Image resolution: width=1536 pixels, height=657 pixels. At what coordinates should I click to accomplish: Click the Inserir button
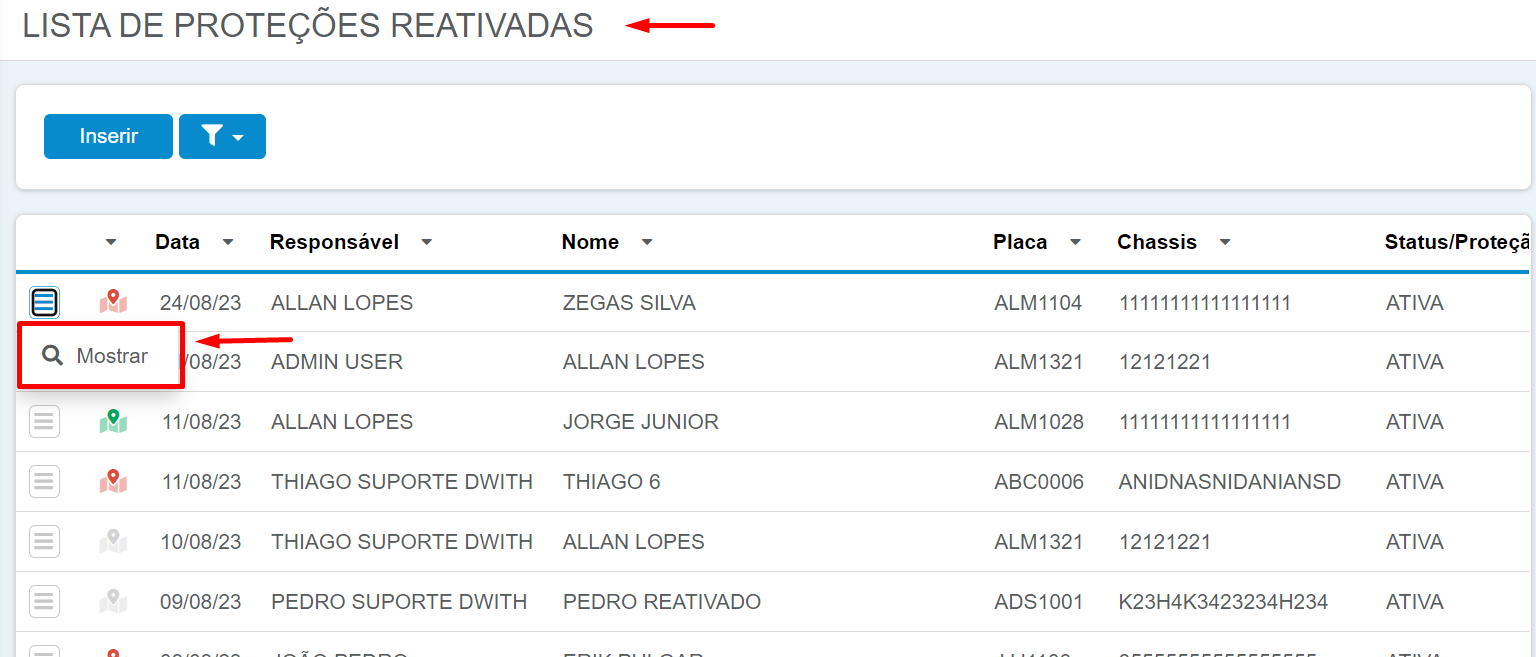pyautogui.click(x=108, y=136)
